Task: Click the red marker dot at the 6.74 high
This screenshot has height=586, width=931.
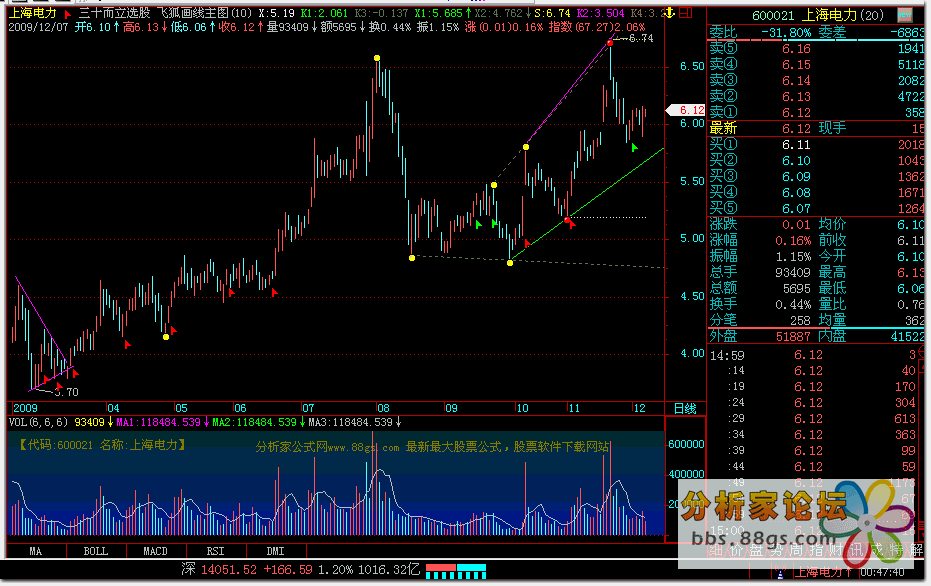Action: (x=610, y=43)
